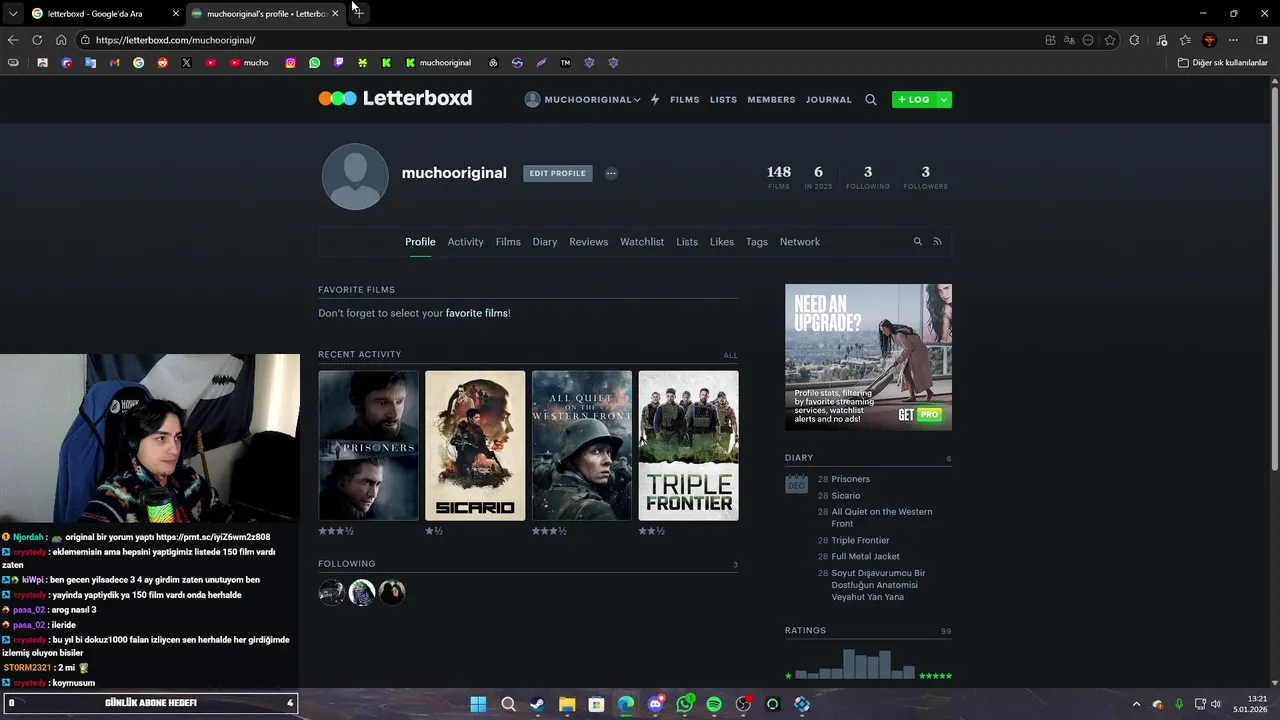This screenshot has height=720, width=1280.
Task: Open FILMS in the header navigation
Action: point(685,100)
